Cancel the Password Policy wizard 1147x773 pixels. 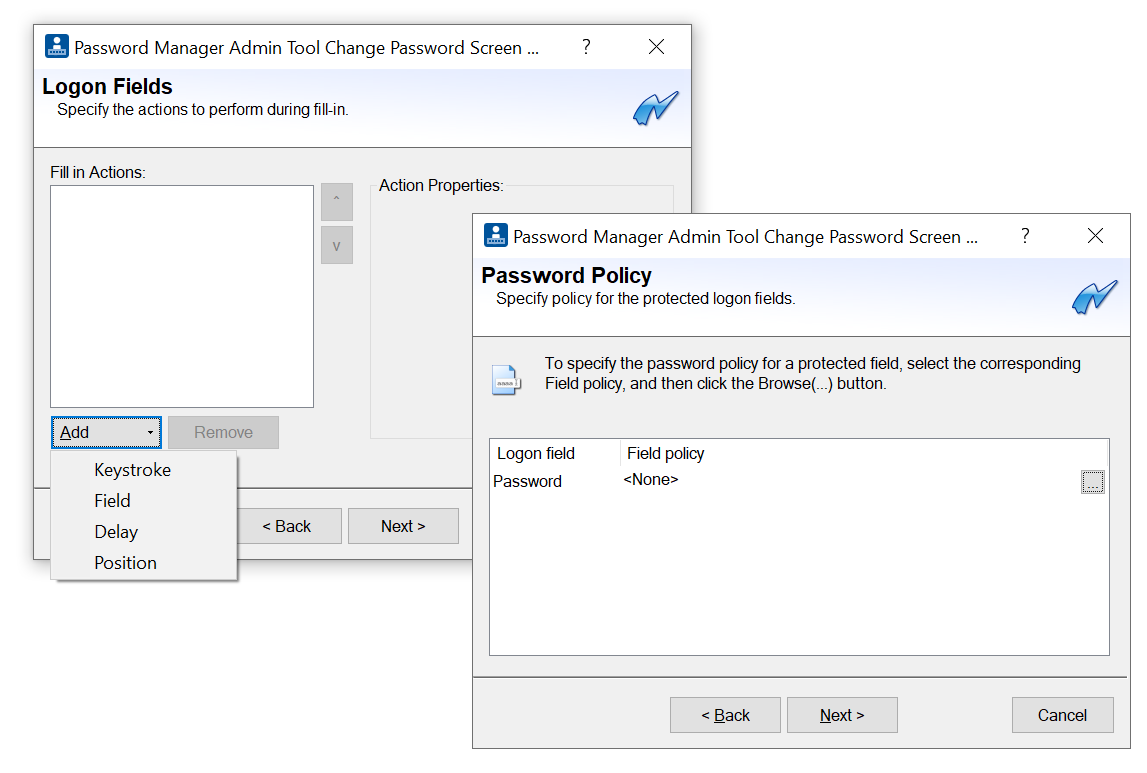(x=1062, y=715)
